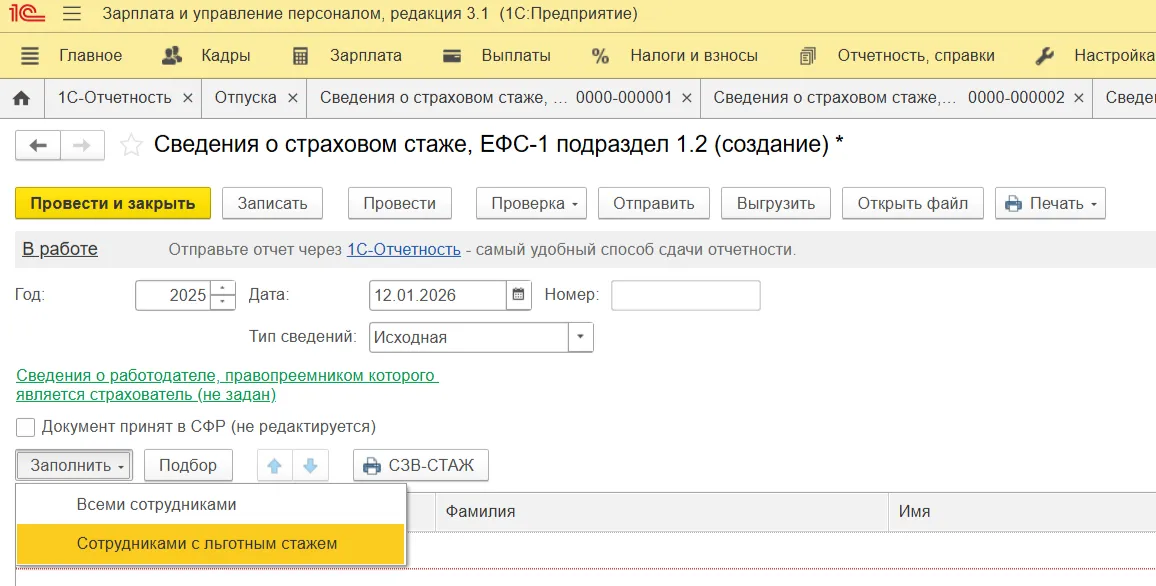
Task: Open the Проверка dropdown button
Action: [x=535, y=203]
